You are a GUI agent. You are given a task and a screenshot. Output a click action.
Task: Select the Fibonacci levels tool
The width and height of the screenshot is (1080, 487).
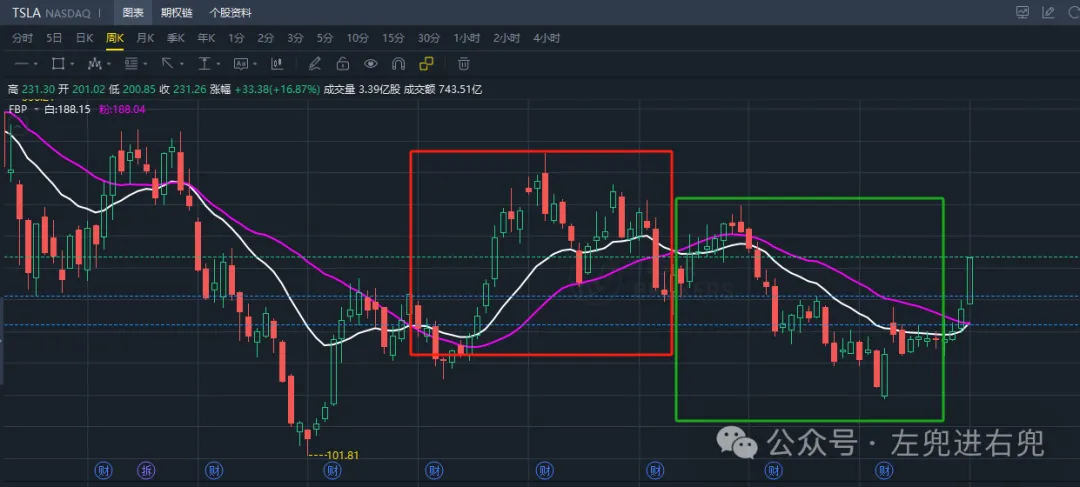click(x=131, y=64)
